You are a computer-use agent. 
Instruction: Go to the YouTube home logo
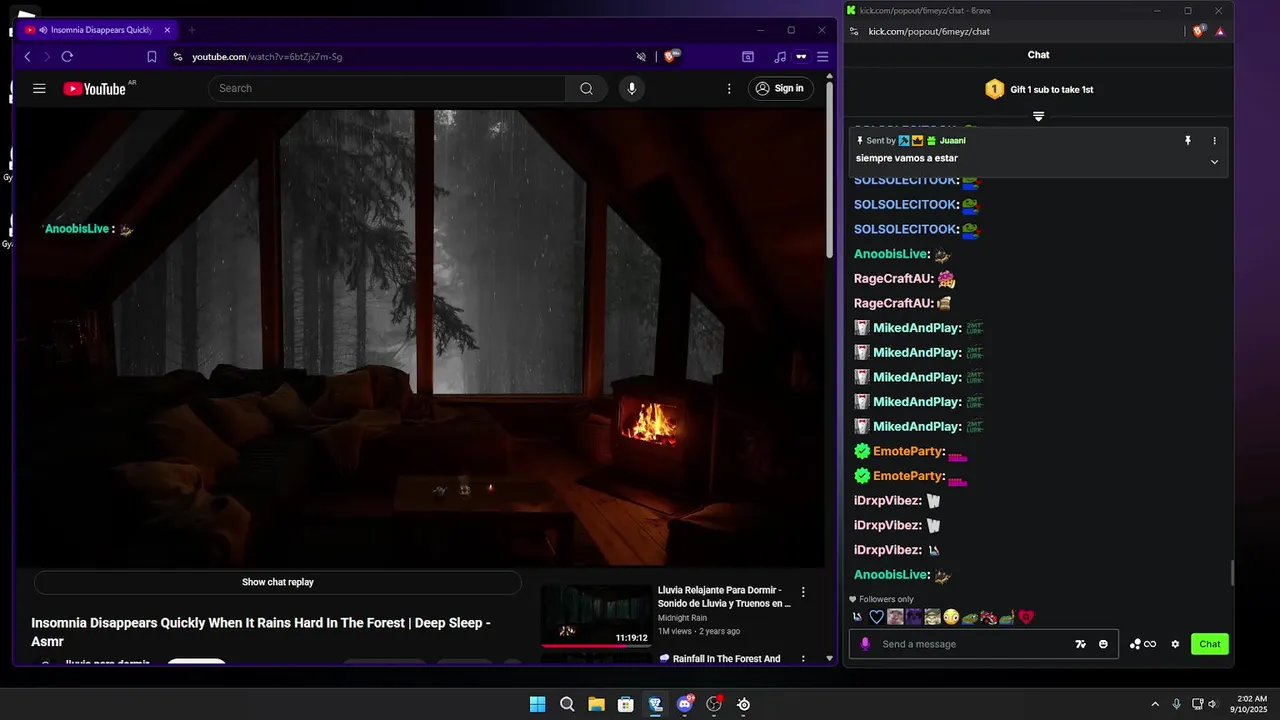(x=95, y=89)
